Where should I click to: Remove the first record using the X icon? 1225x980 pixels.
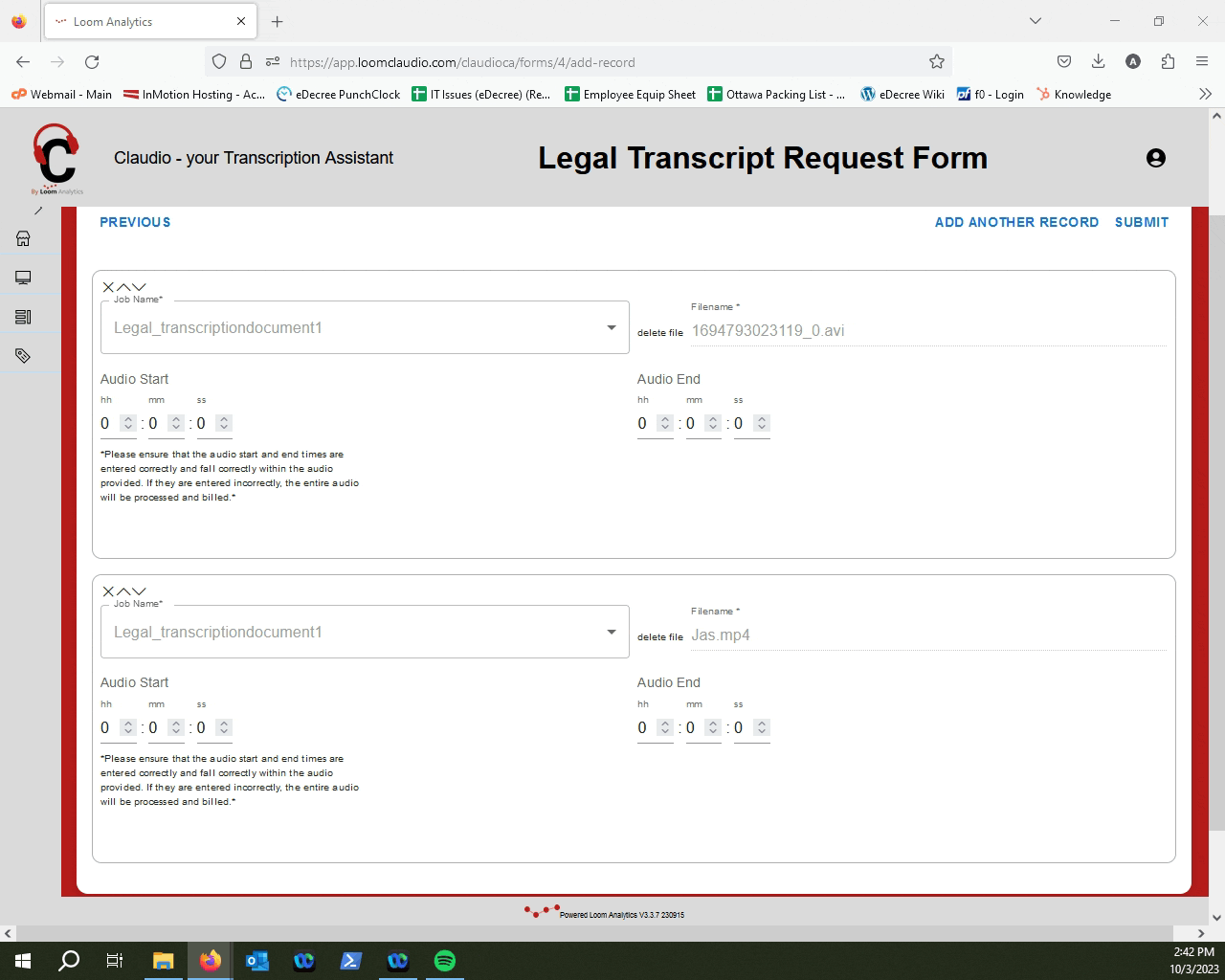(107, 286)
